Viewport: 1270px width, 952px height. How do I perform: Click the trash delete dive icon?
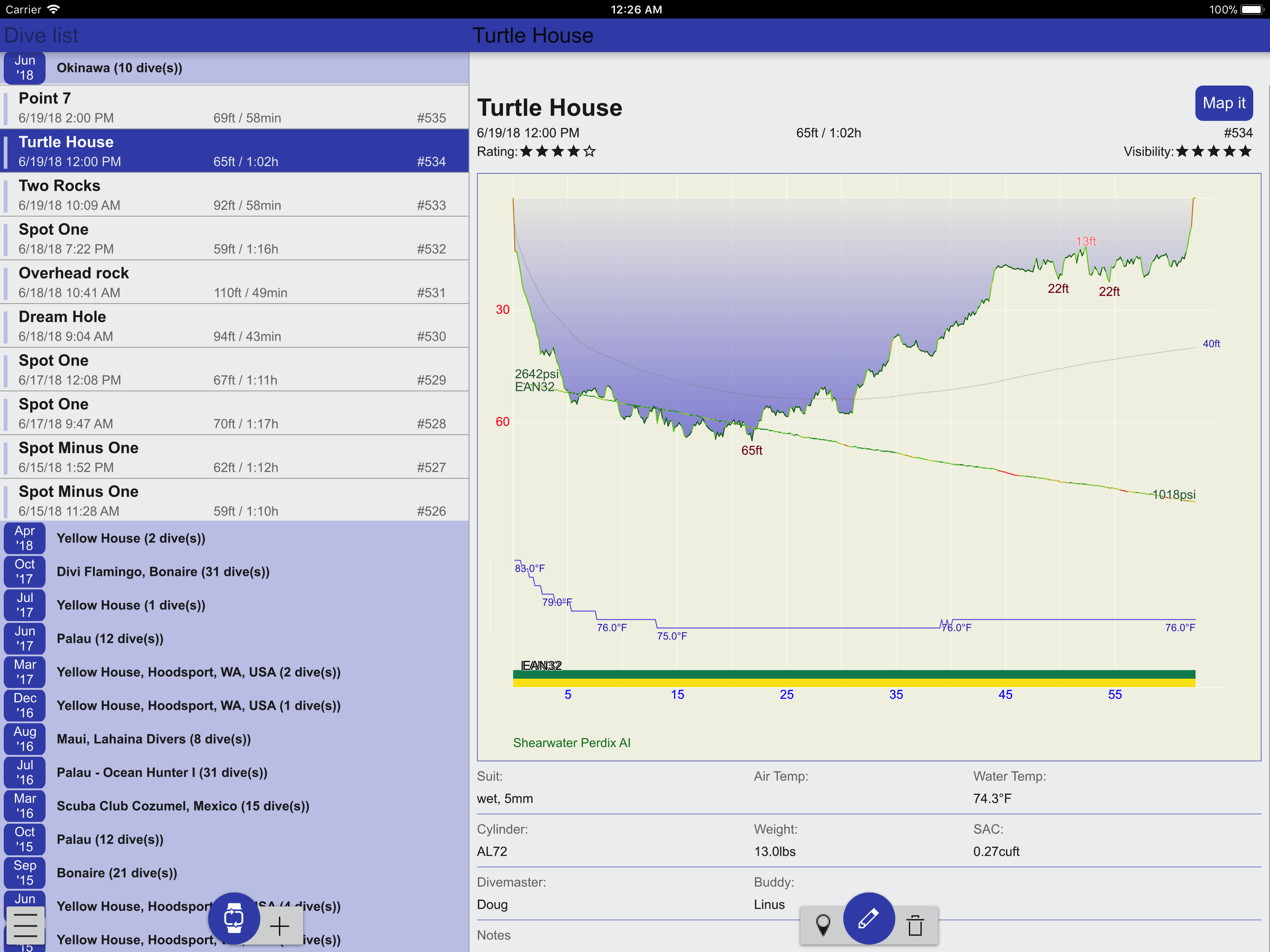[915, 926]
